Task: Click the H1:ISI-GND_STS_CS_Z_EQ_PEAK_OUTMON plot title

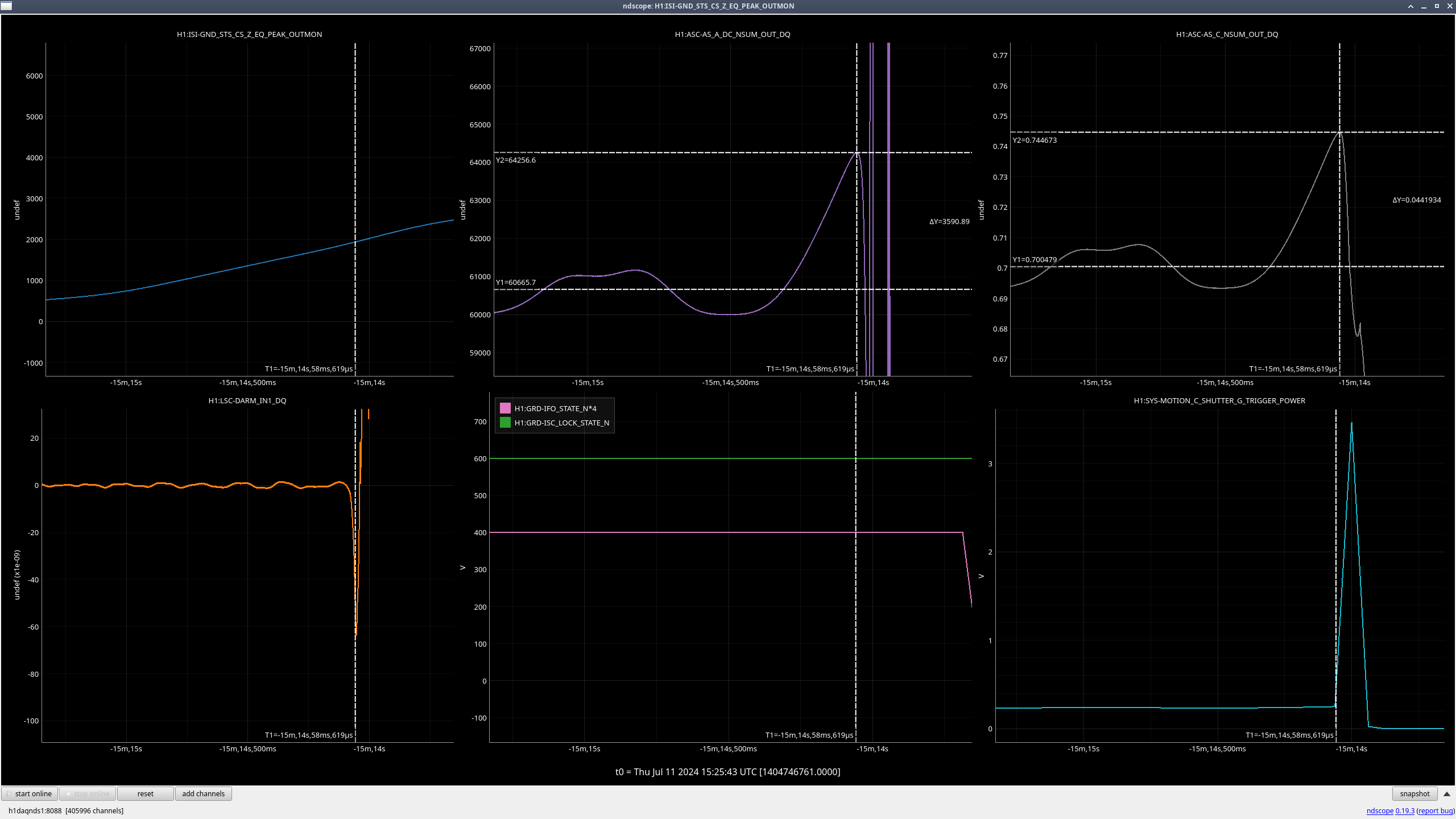Action: [x=249, y=34]
